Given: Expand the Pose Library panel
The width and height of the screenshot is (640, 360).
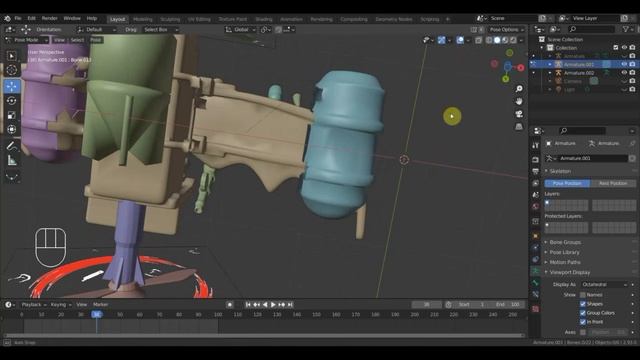Looking at the screenshot, I should tap(564, 252).
